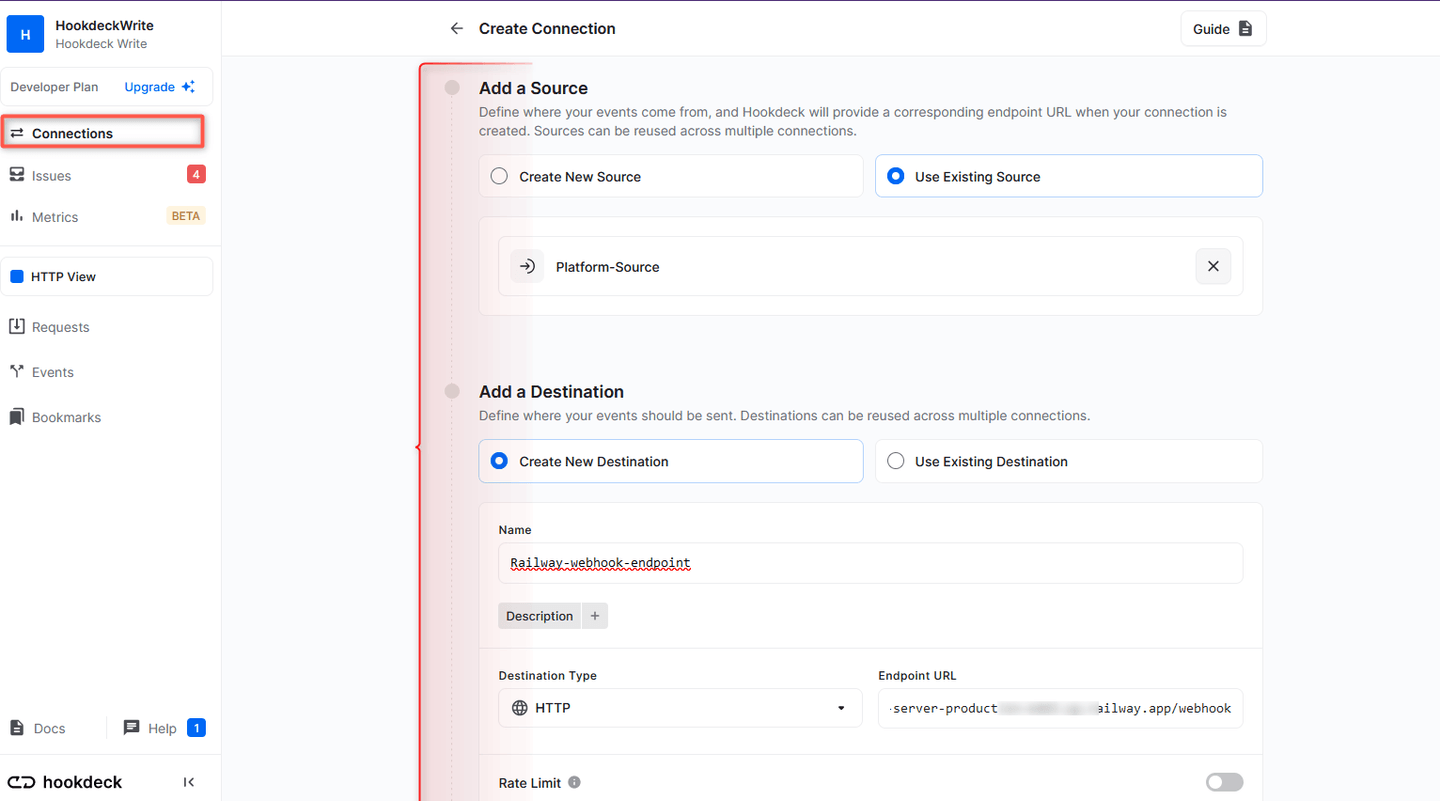This screenshot has height=801, width=1440.
Task: Select the Create New Source radio button
Action: coord(499,175)
